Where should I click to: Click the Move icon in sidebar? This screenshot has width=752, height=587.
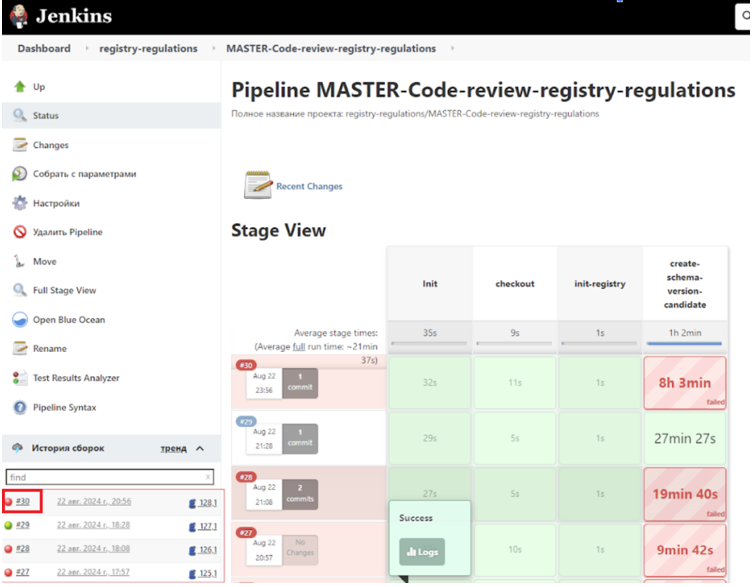[x=19, y=261]
